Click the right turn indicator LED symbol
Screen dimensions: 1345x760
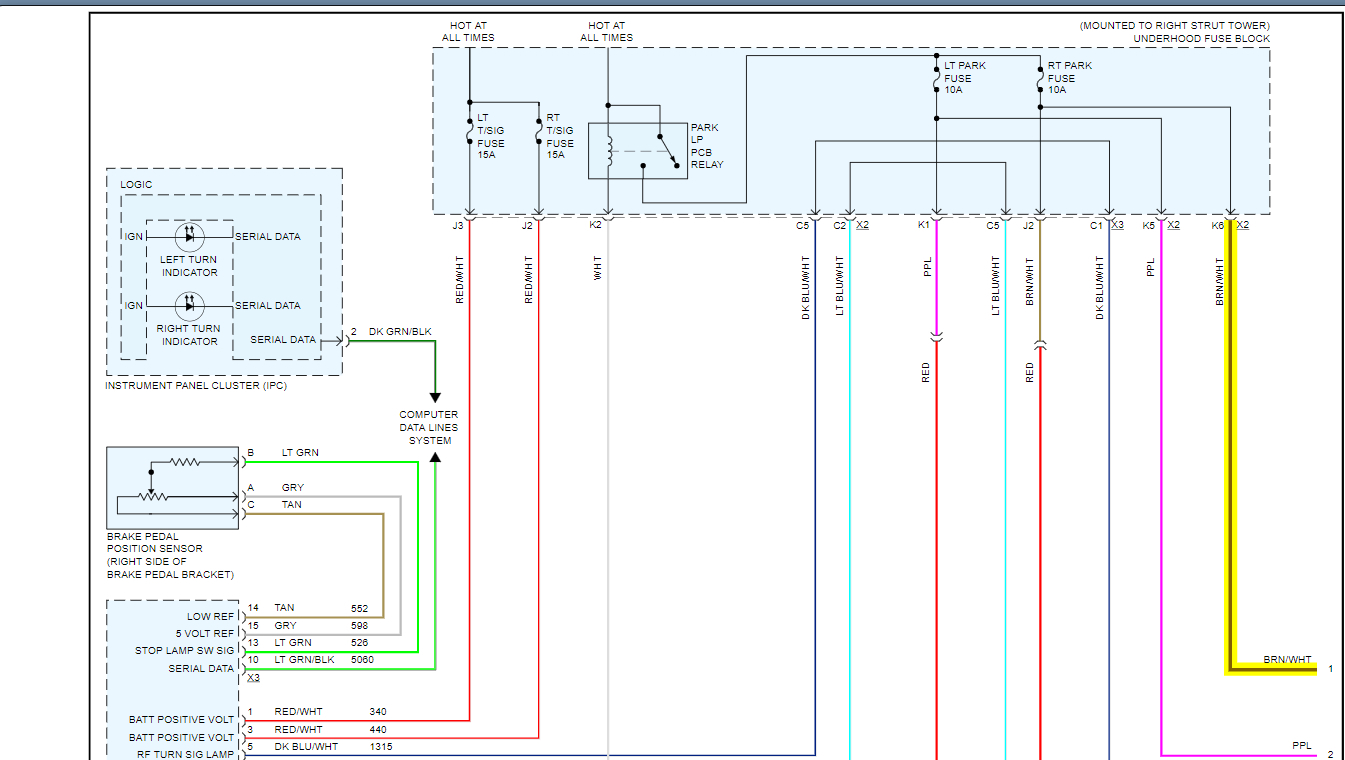[x=189, y=306]
